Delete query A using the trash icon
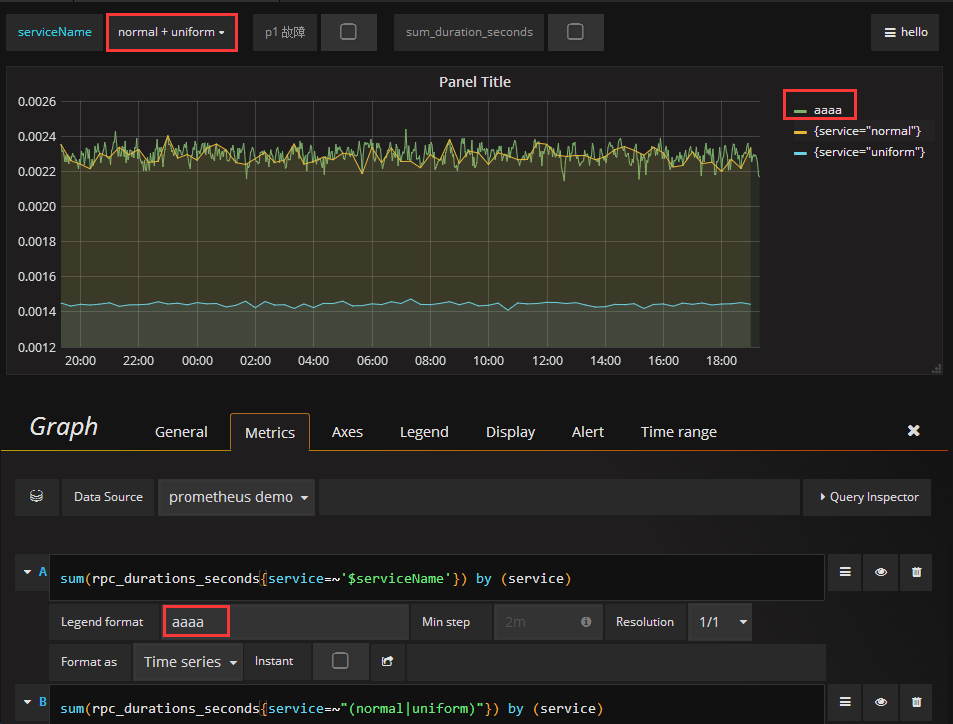The width and height of the screenshot is (953, 724). 916,572
